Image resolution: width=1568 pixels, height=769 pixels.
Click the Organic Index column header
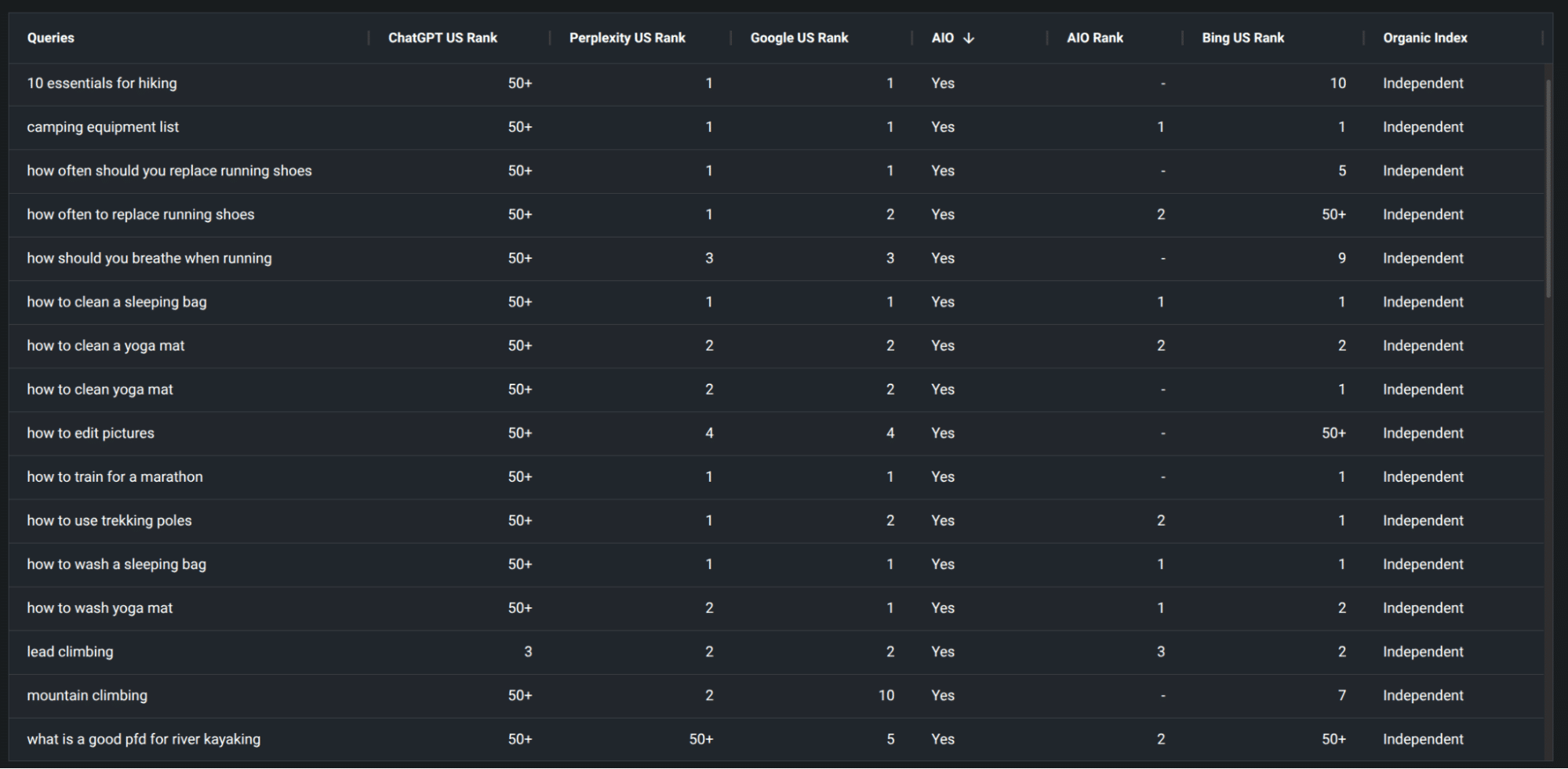(1424, 38)
